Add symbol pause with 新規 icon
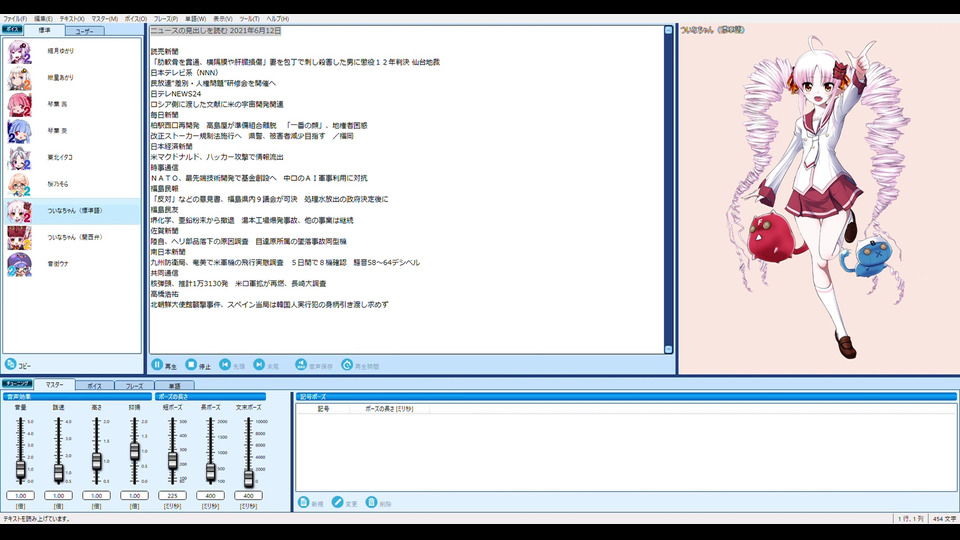 click(303, 502)
